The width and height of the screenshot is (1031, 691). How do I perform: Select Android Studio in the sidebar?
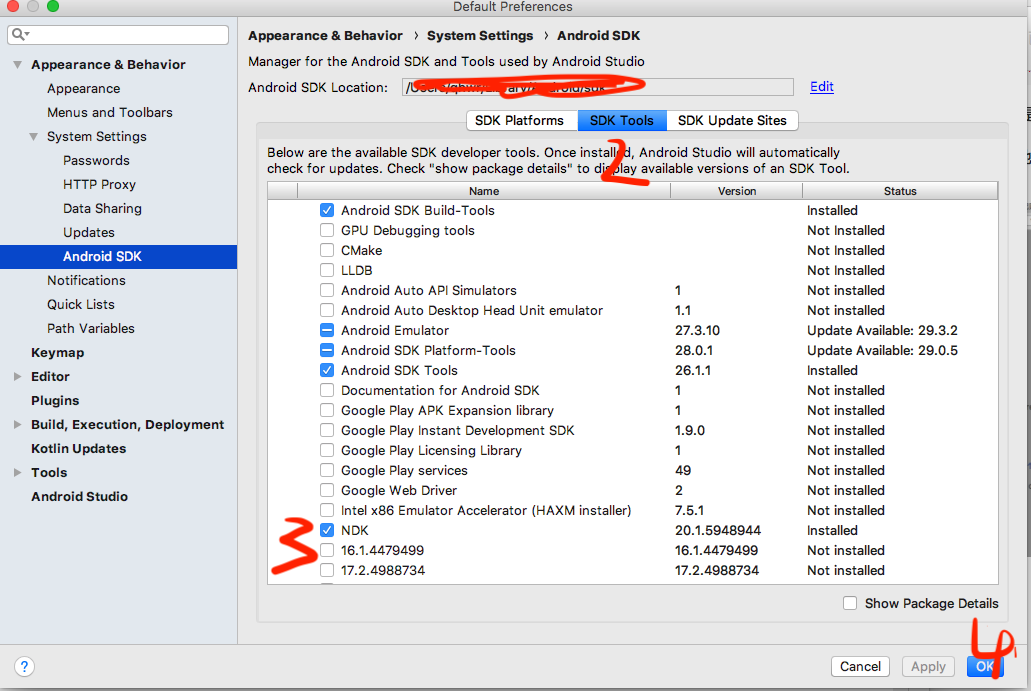pyautogui.click(x=80, y=496)
